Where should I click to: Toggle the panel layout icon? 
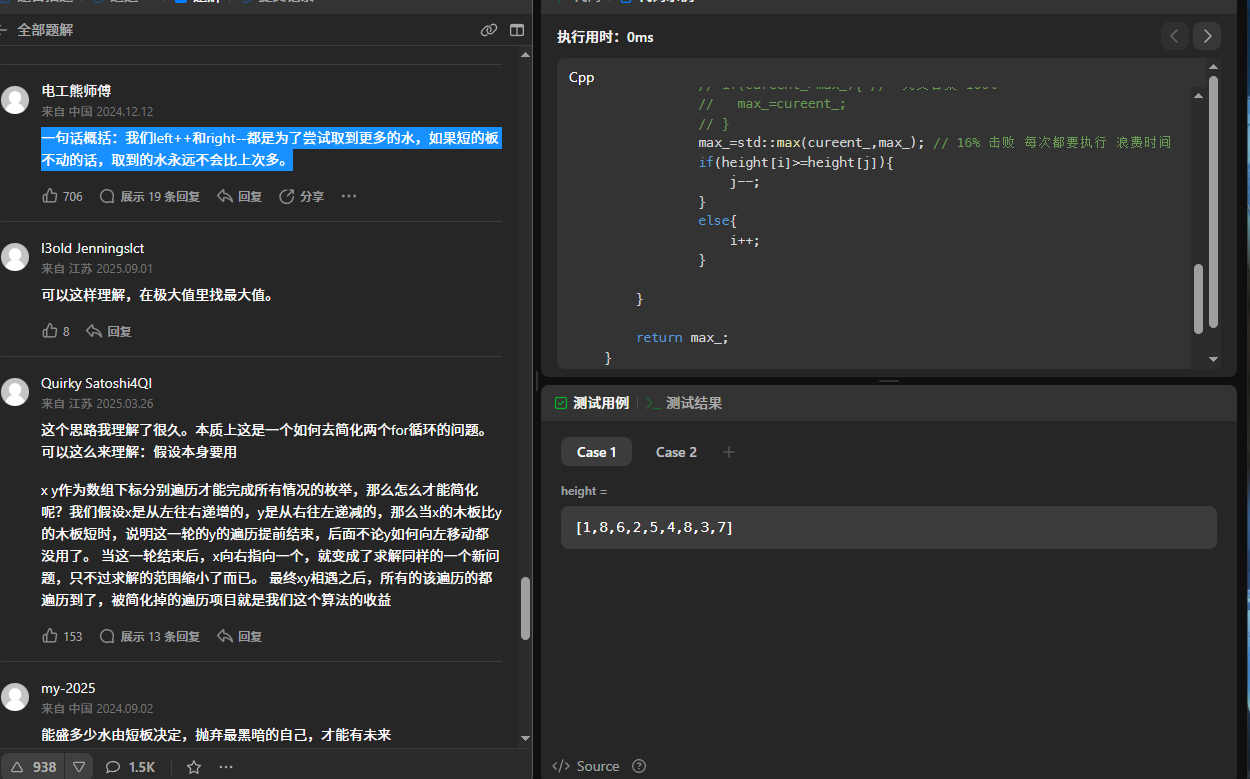click(x=517, y=30)
